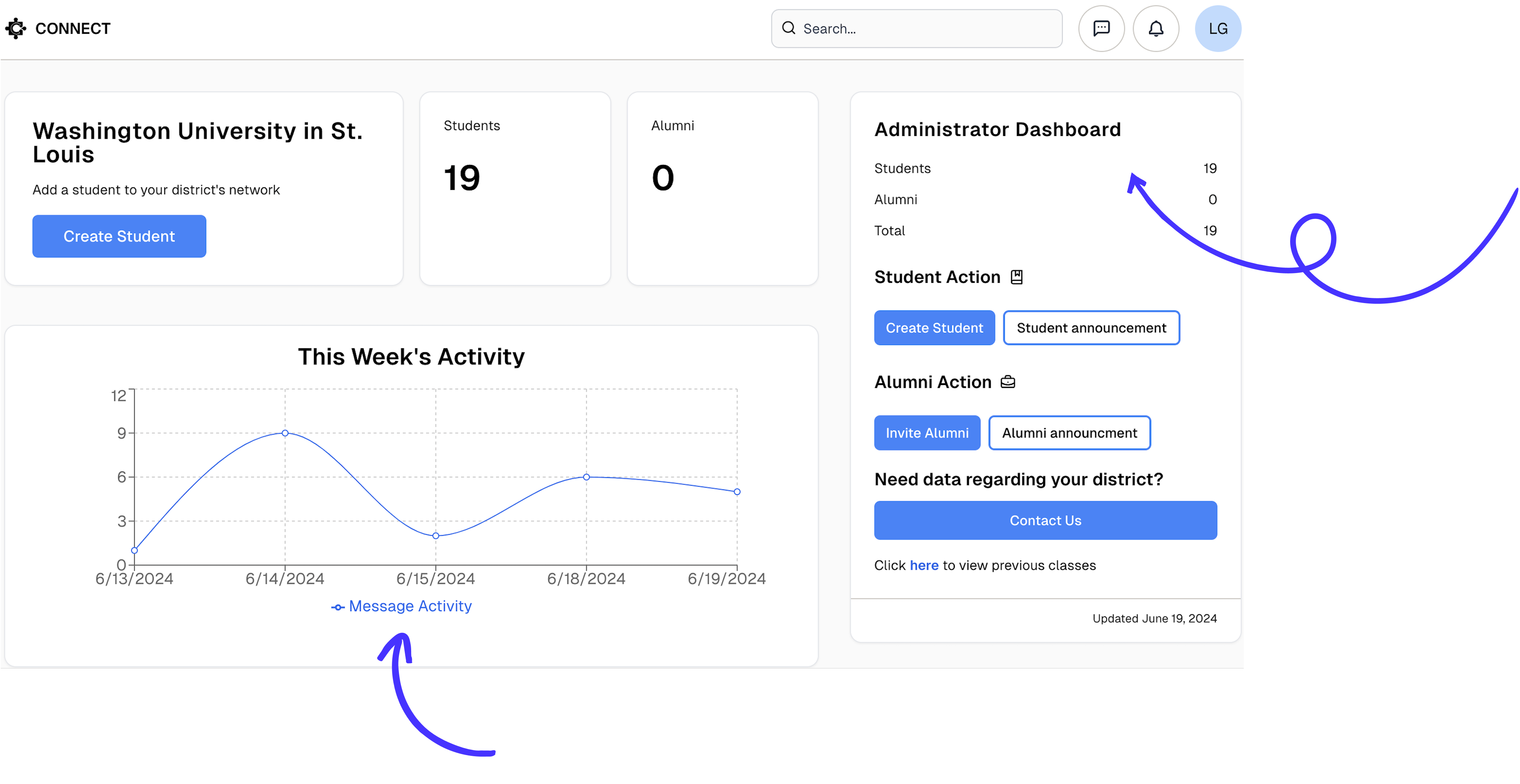Click the Total row in the dashboard
This screenshot has height=784, width=1520.
click(x=1045, y=231)
